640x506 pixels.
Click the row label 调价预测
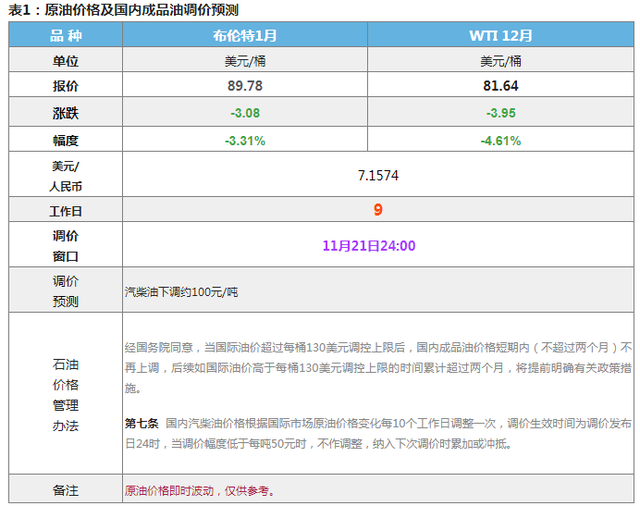pyautogui.click(x=65, y=291)
